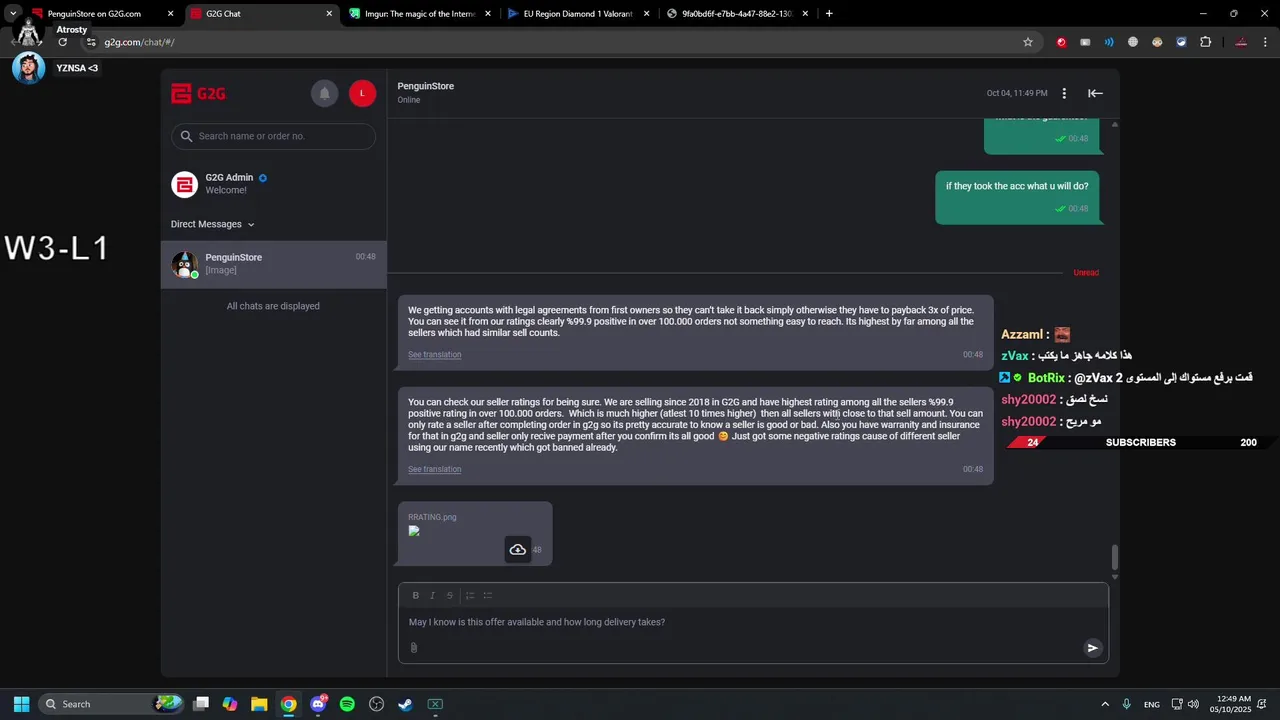Open the G2G Admin conversation
The width and height of the screenshot is (1280, 720).
[x=273, y=184]
